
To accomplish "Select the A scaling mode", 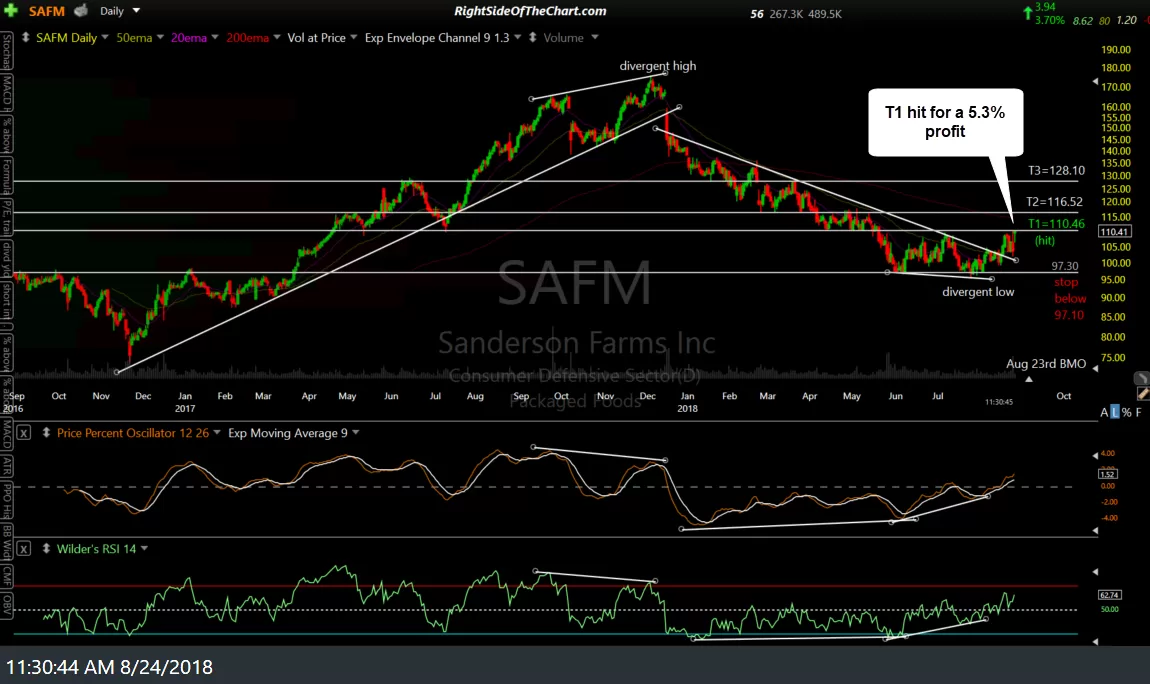I will [1104, 413].
